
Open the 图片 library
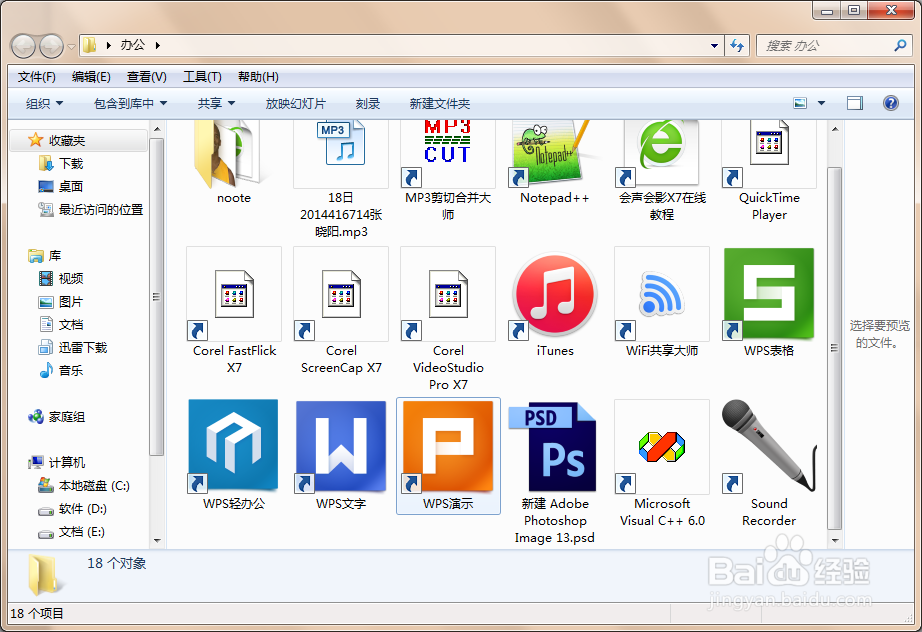click(x=71, y=302)
